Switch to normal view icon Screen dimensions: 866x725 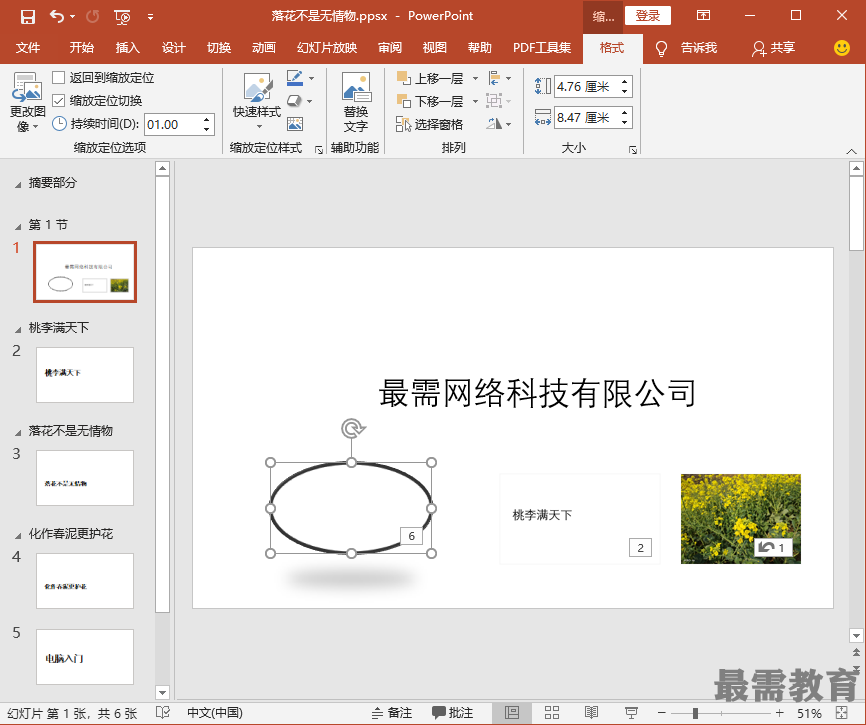pos(512,713)
